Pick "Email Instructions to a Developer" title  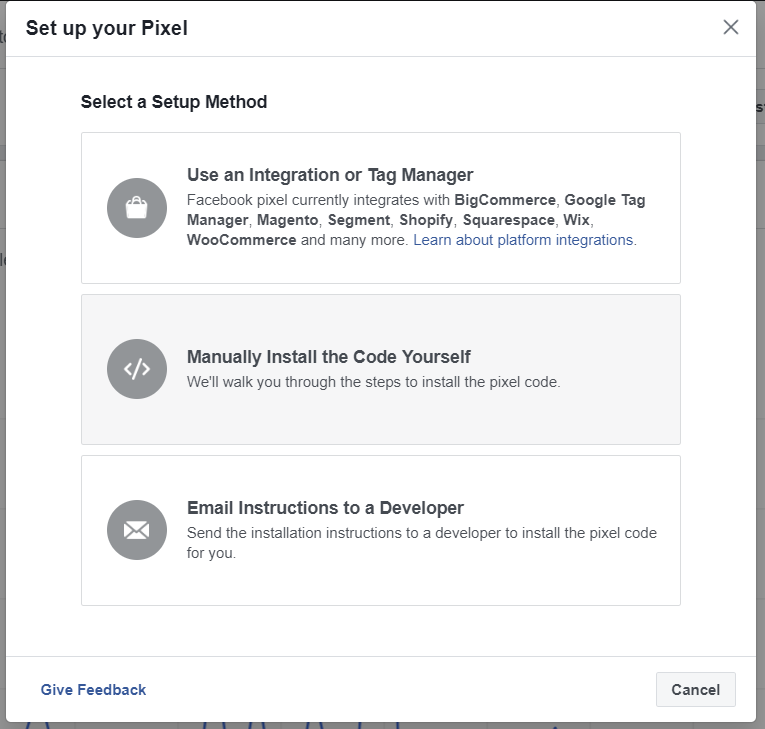[325, 508]
